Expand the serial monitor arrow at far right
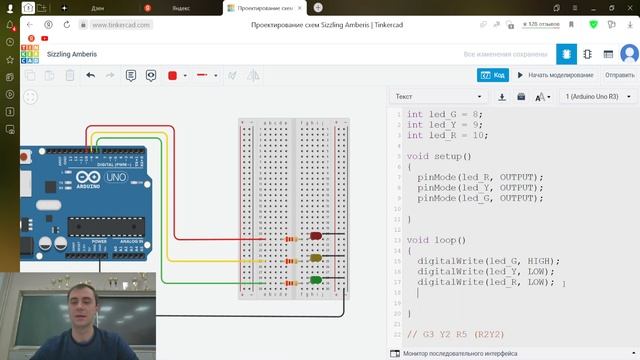This screenshot has width=640, height=360. [633, 353]
